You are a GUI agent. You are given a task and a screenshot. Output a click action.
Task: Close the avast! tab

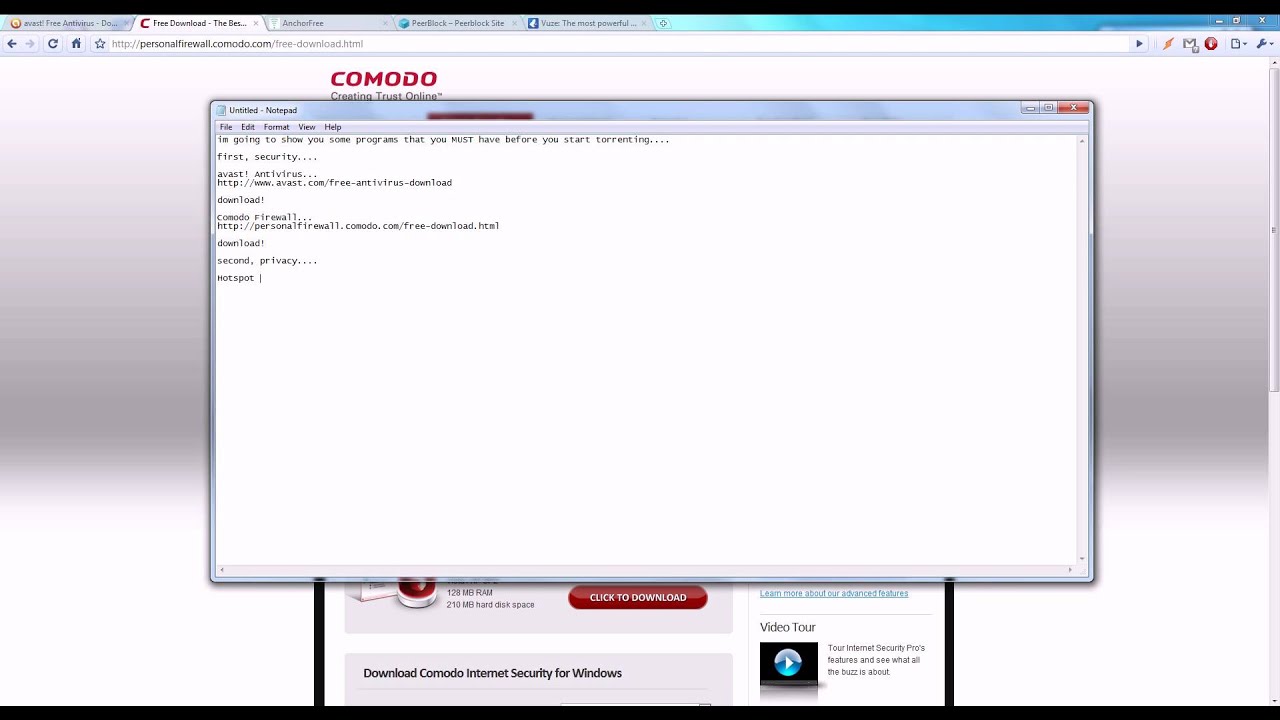[125, 23]
